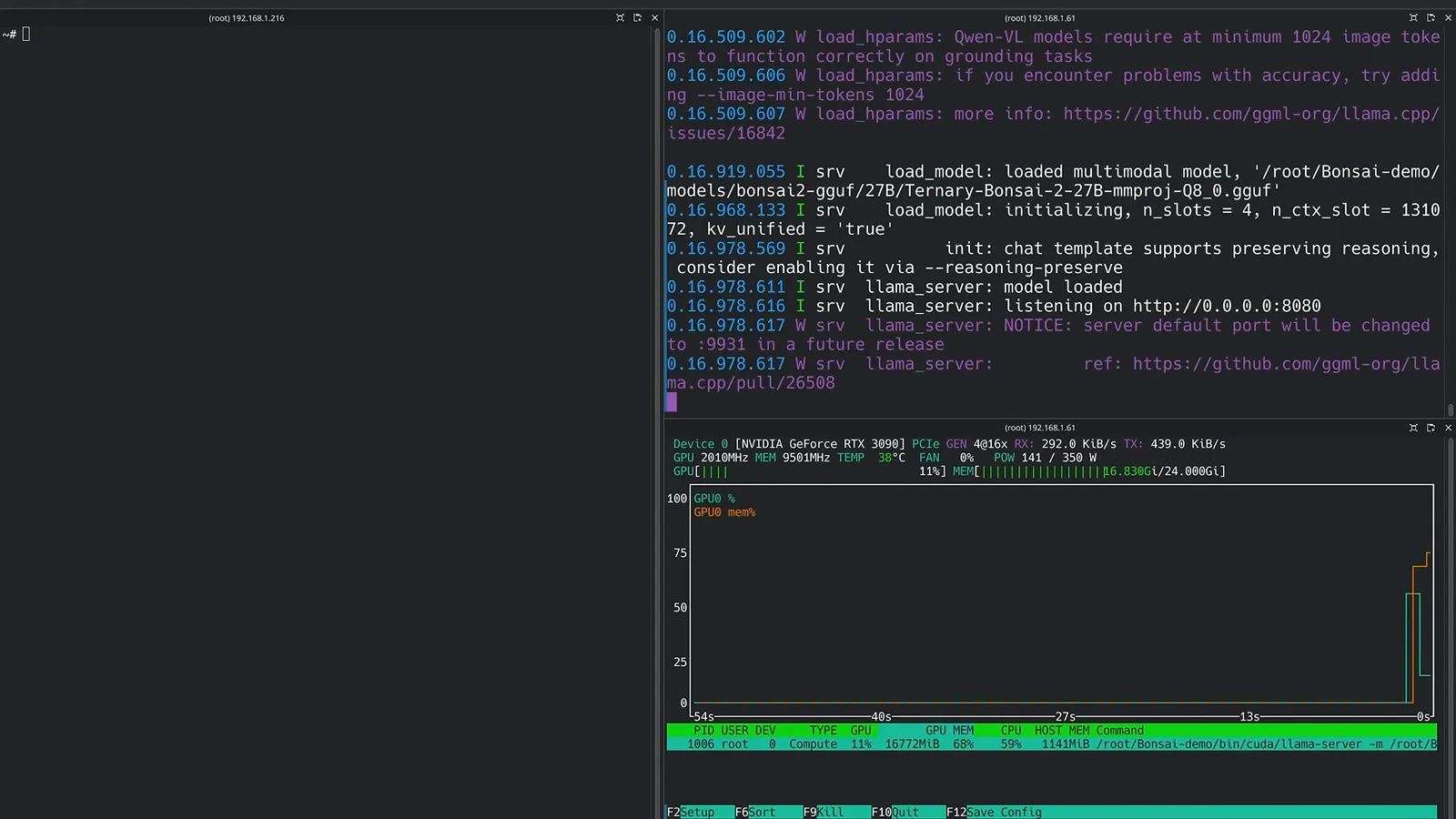Close the 192.168.1.216 terminal pane
The height and width of the screenshot is (819, 1456).
tap(654, 18)
